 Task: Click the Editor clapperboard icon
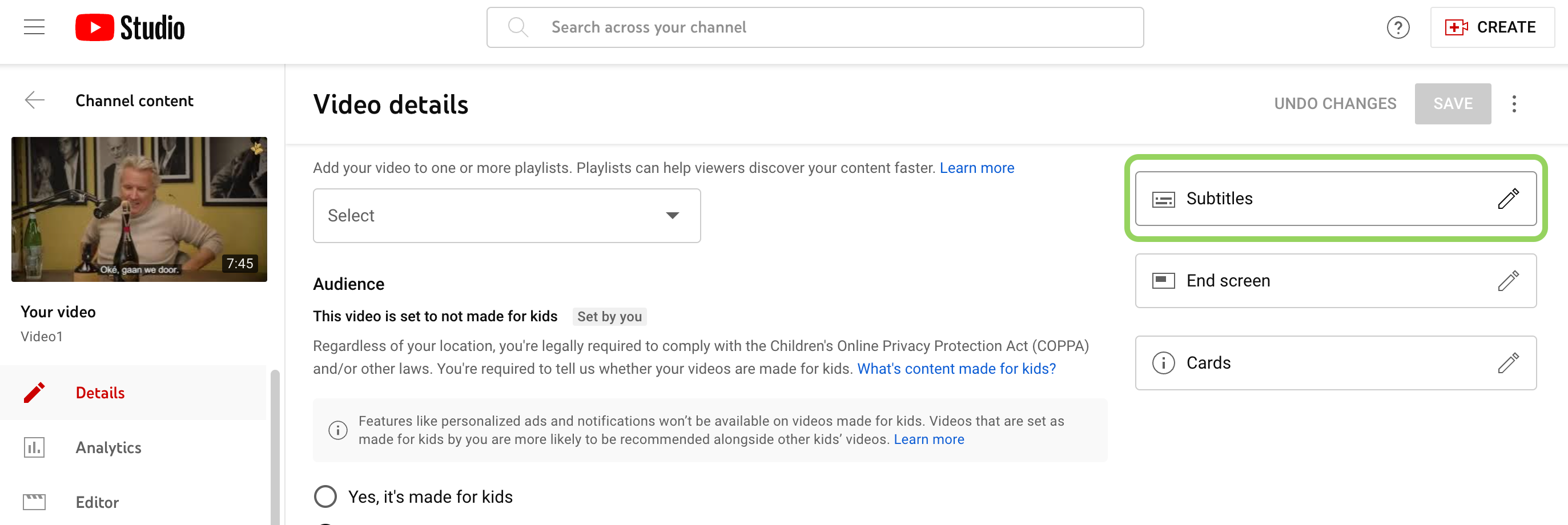(34, 503)
